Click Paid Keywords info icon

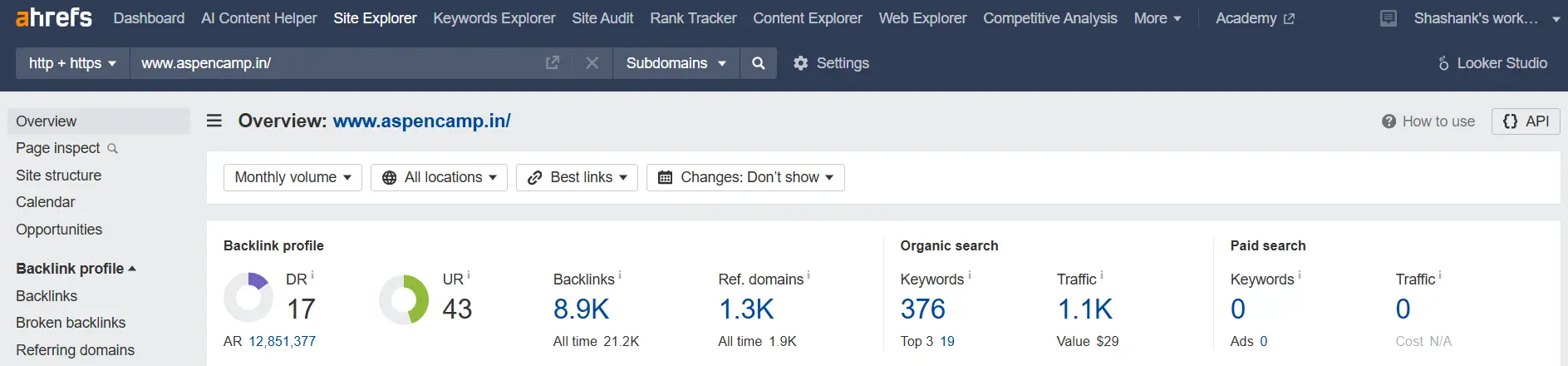[x=1300, y=274]
